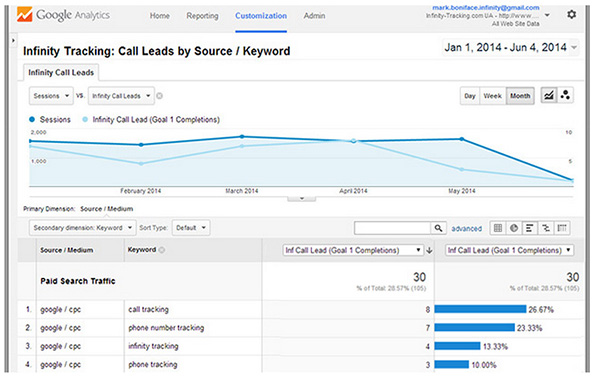Sort by Source / Medium column header
The width and height of the screenshot is (598, 380).
pos(67,250)
